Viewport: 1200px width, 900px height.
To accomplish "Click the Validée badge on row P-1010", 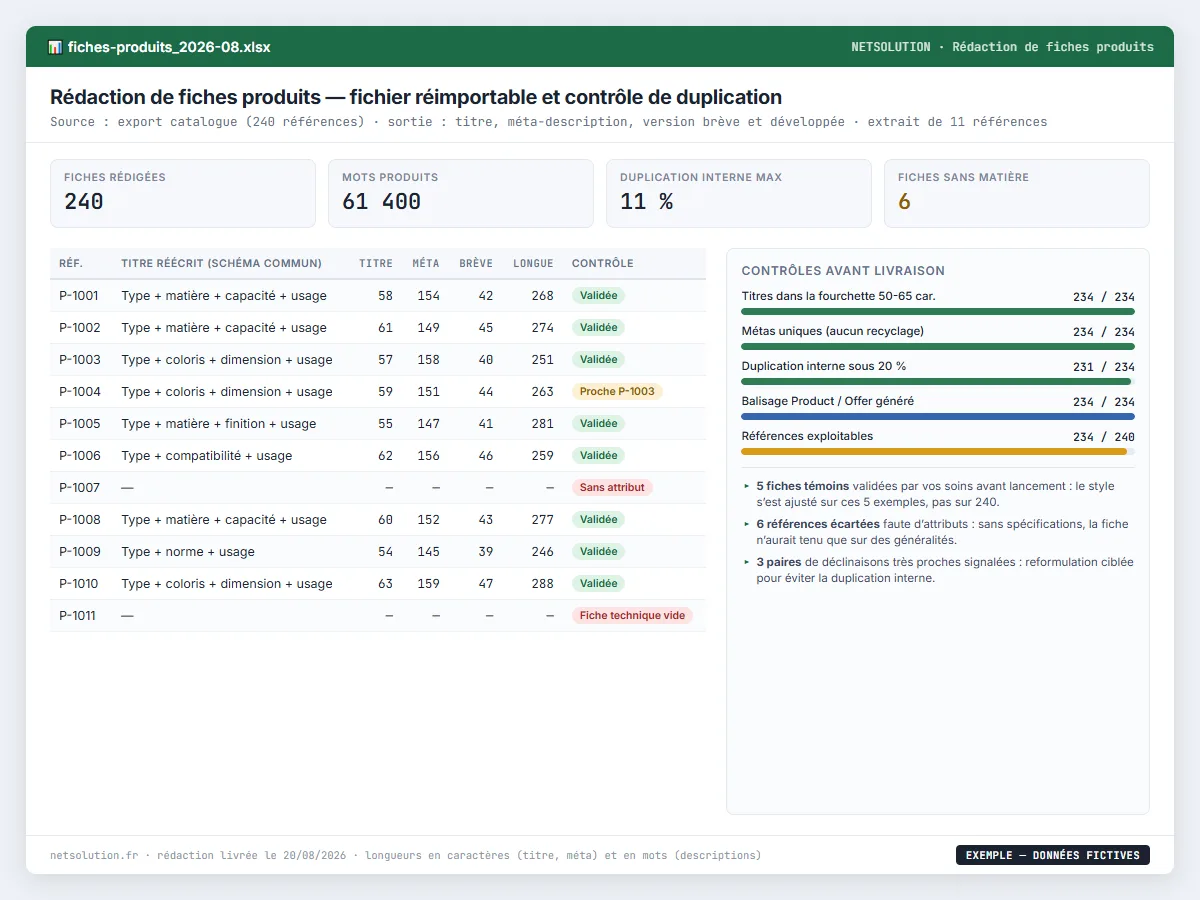I will click(x=599, y=584).
